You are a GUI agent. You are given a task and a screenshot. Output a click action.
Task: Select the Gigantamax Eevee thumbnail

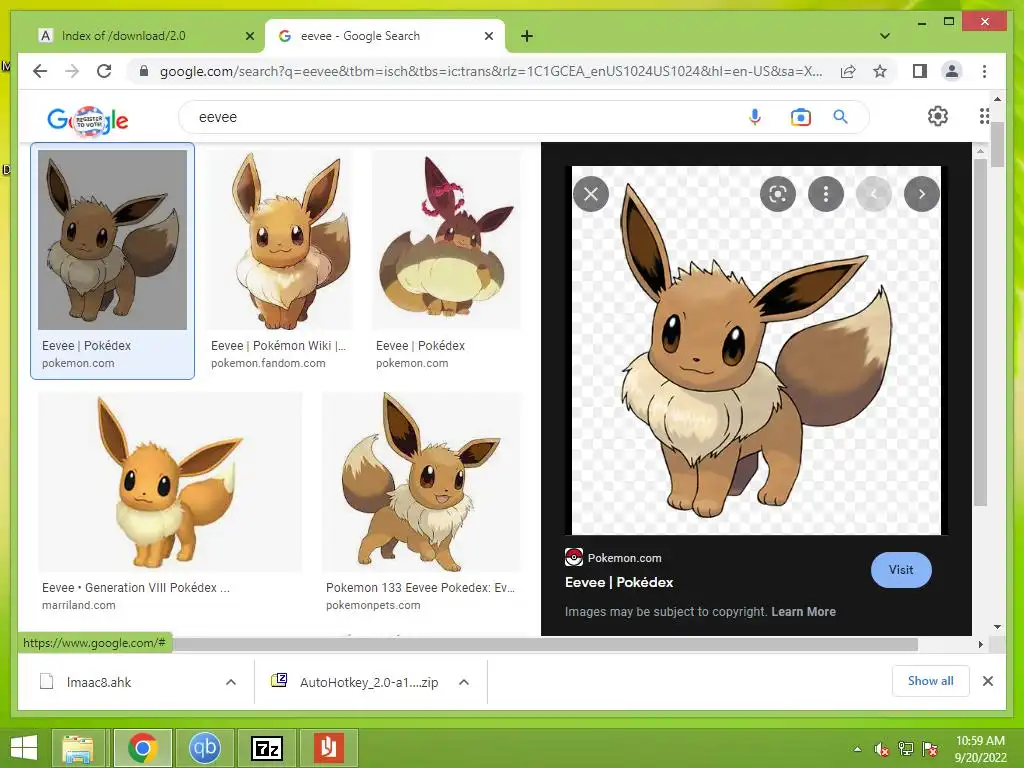pyautogui.click(x=447, y=240)
